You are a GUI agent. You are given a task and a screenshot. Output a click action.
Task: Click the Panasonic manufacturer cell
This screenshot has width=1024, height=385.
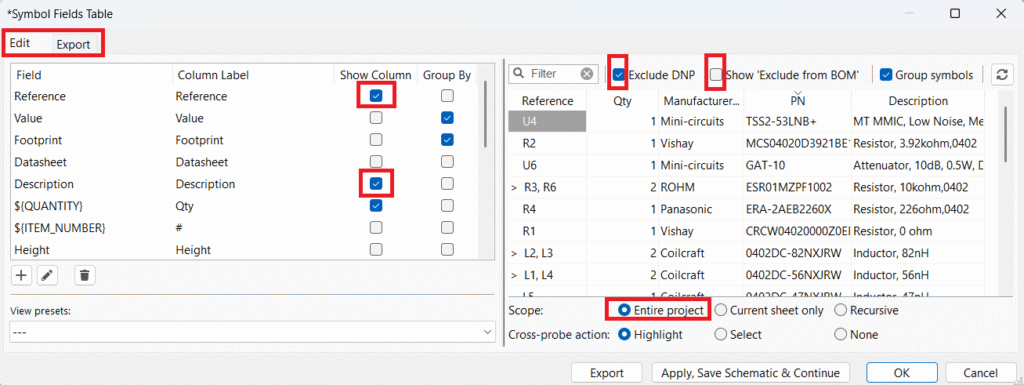701,209
